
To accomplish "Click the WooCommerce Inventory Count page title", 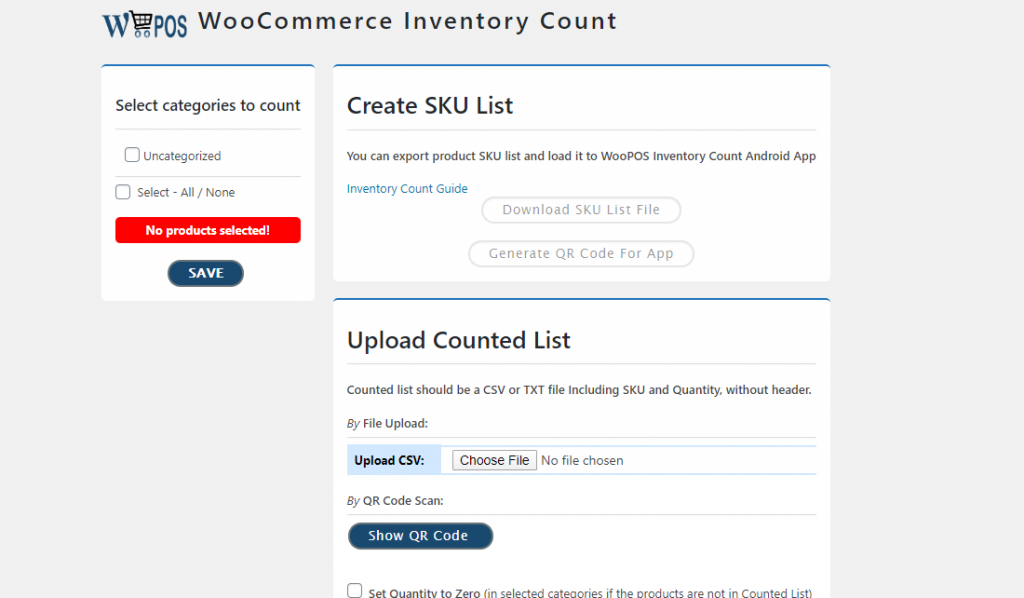I will click(x=408, y=21).
